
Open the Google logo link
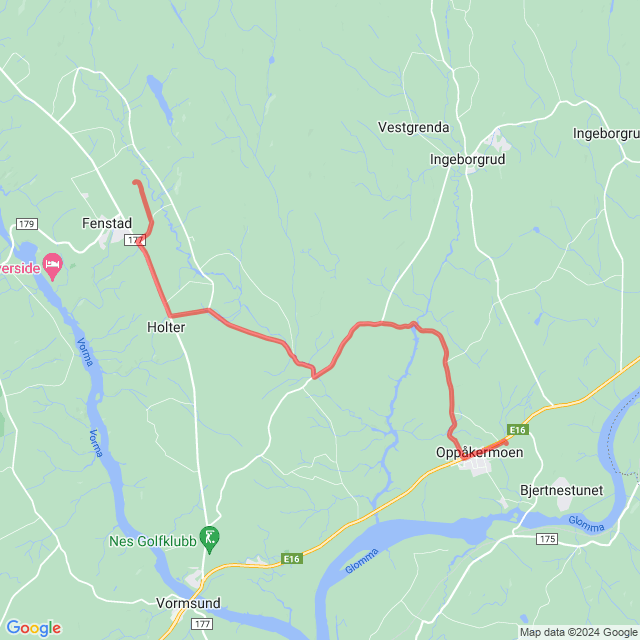(x=33, y=628)
